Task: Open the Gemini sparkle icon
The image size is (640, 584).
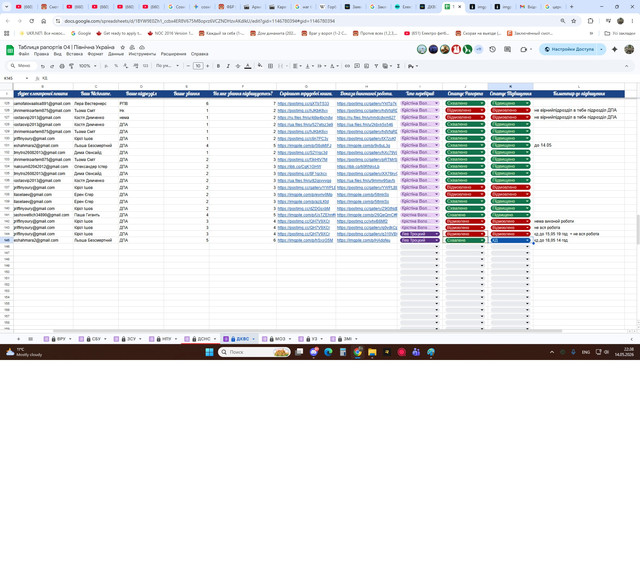Action: (x=614, y=49)
